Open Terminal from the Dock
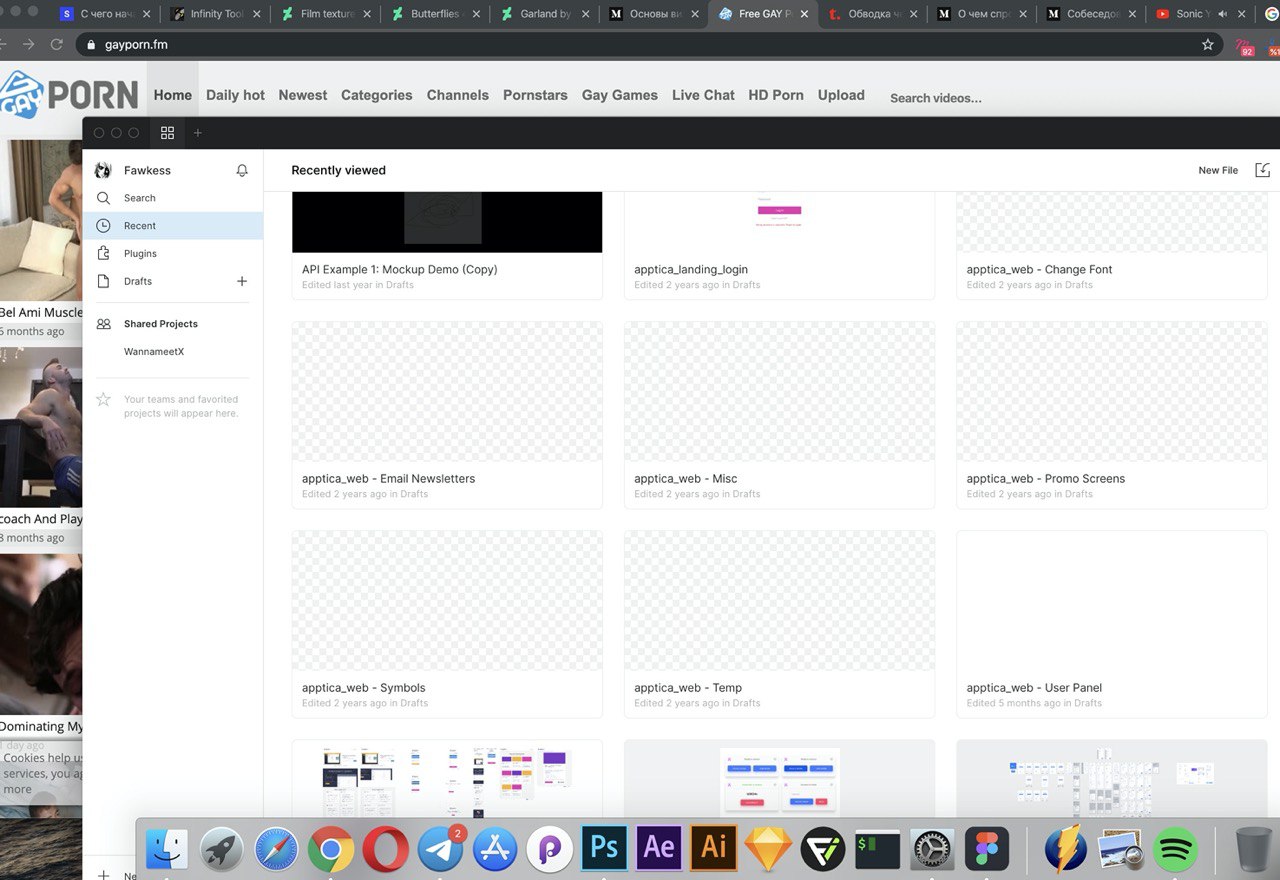This screenshot has height=880, width=1280. [x=877, y=849]
